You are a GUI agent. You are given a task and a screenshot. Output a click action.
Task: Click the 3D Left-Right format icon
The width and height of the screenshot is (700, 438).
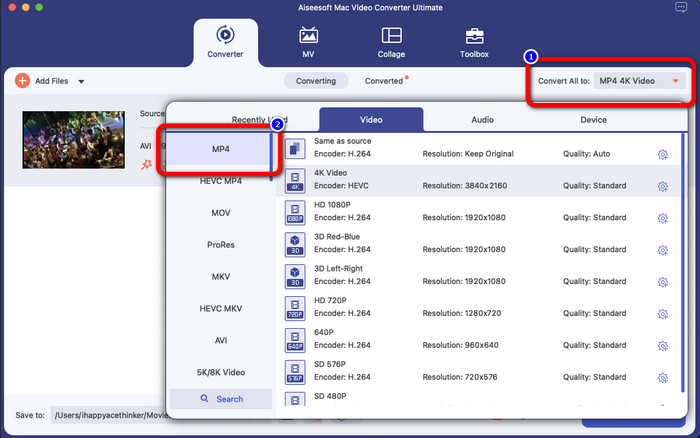[x=295, y=276]
